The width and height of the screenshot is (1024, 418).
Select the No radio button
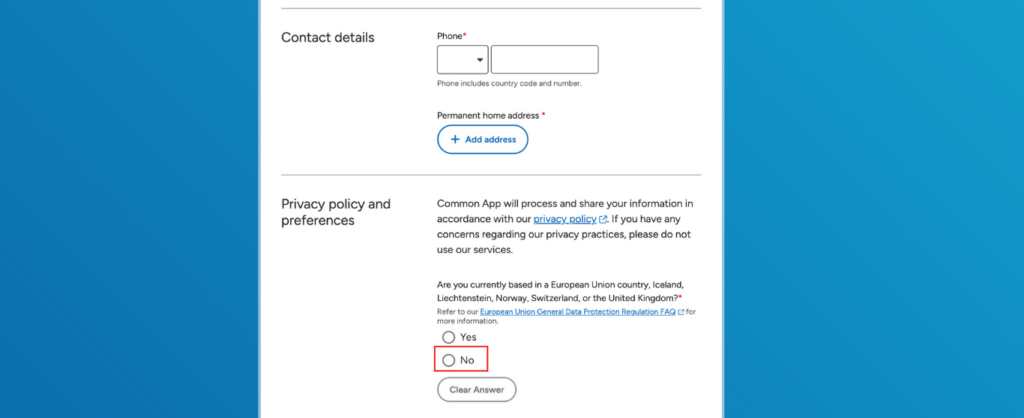tap(449, 359)
